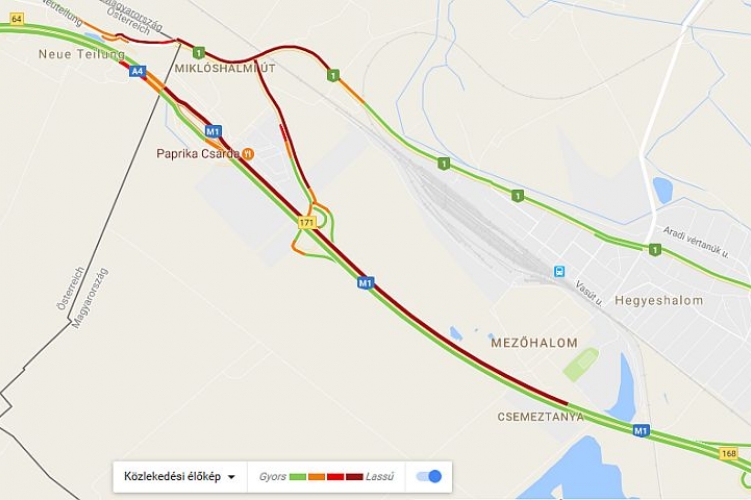The image size is (751, 500).
Task: Click the yellow 64 route marker
Action: (x=17, y=19)
